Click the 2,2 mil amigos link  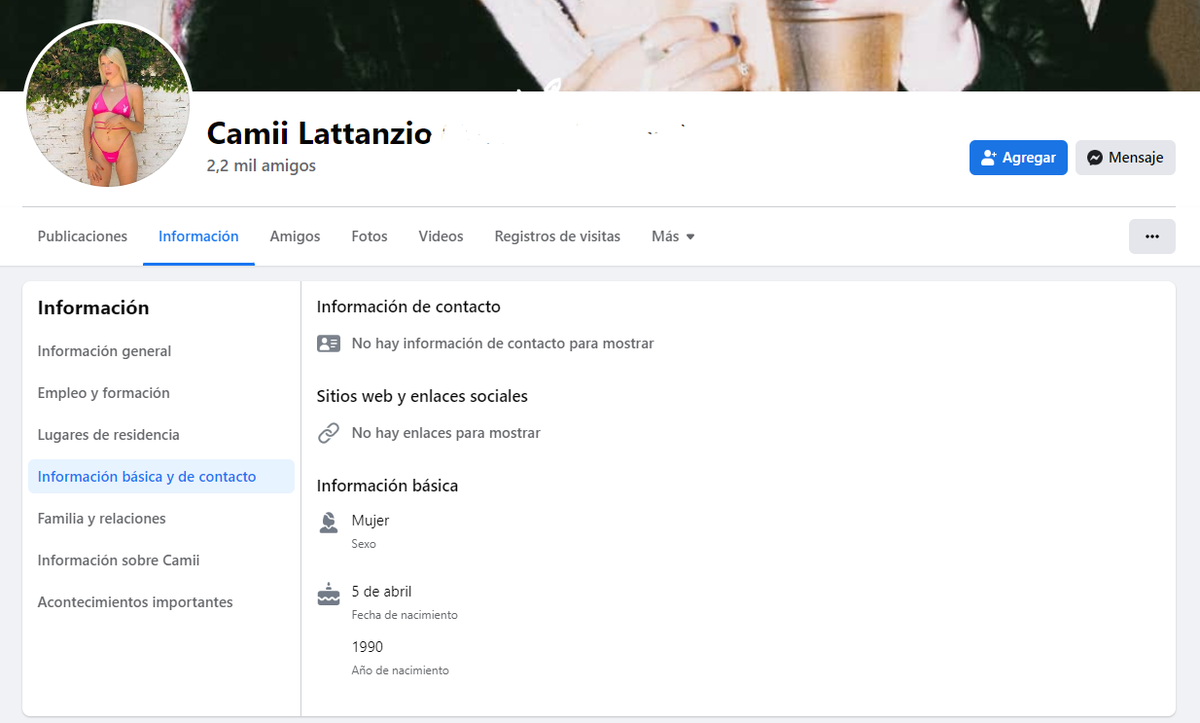(x=261, y=166)
